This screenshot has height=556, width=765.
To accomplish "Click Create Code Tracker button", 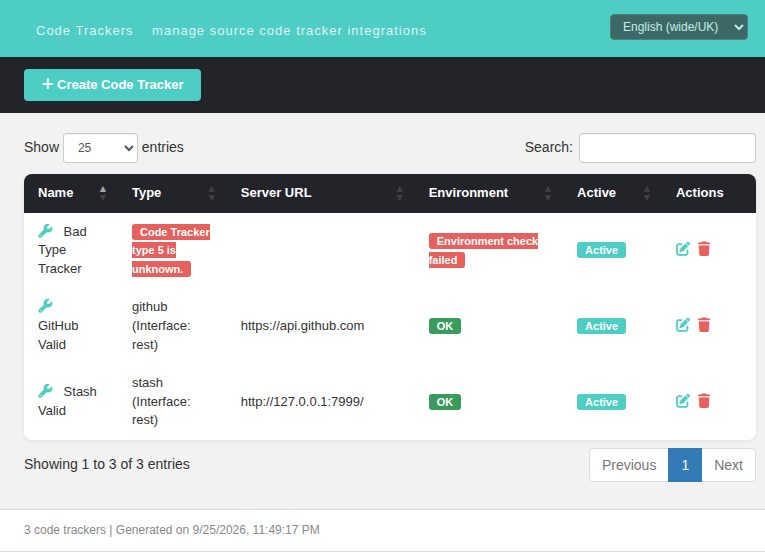I will pos(112,85).
